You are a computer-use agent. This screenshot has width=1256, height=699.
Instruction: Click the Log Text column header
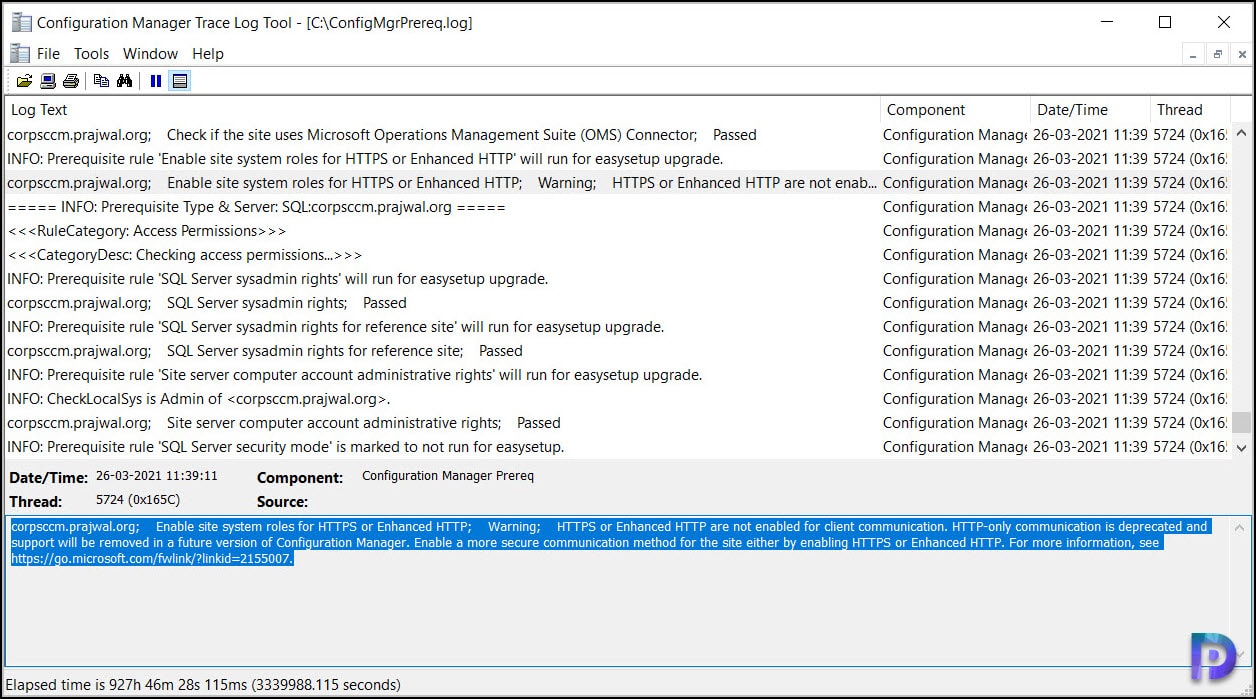(x=442, y=110)
